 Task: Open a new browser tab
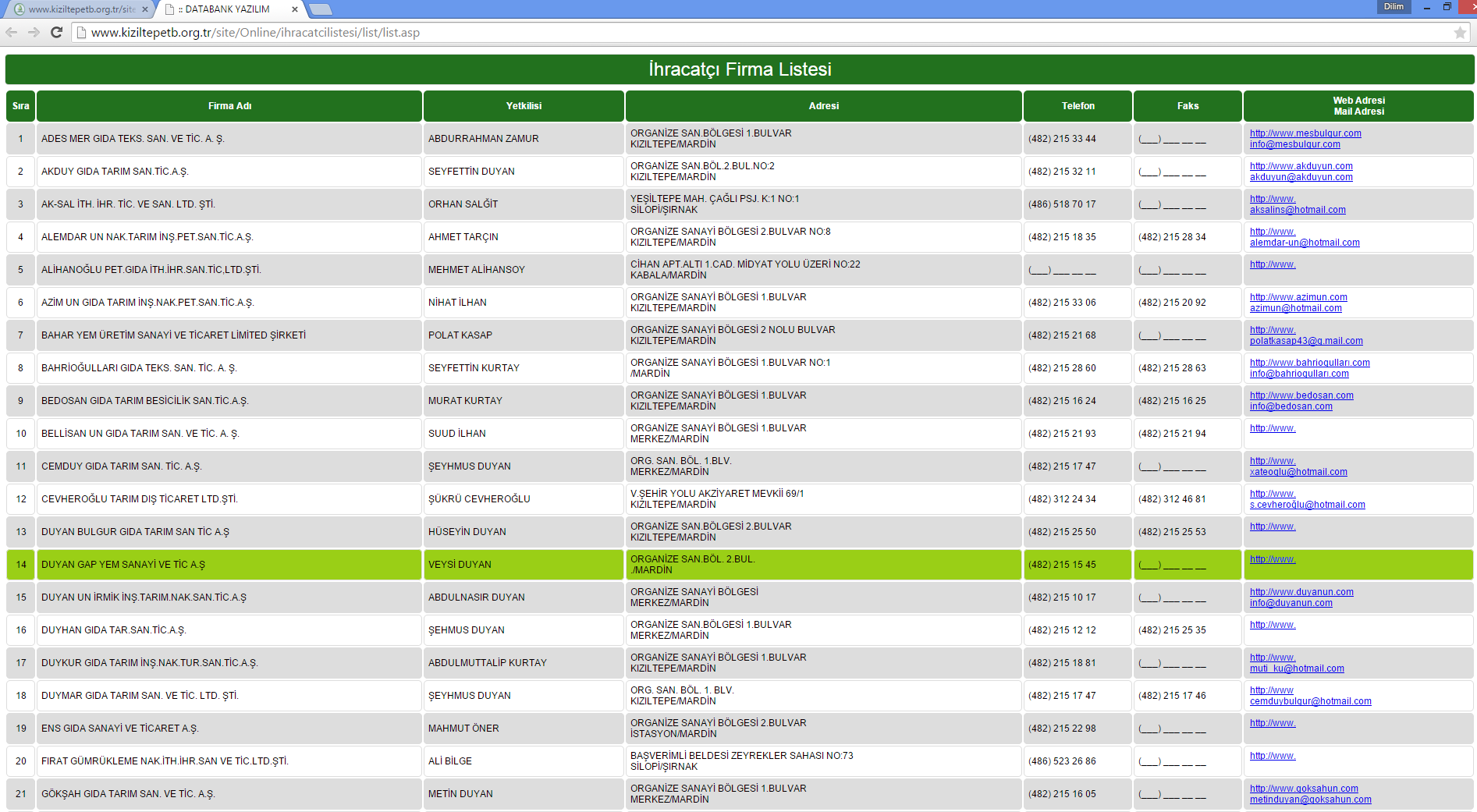coord(321,9)
